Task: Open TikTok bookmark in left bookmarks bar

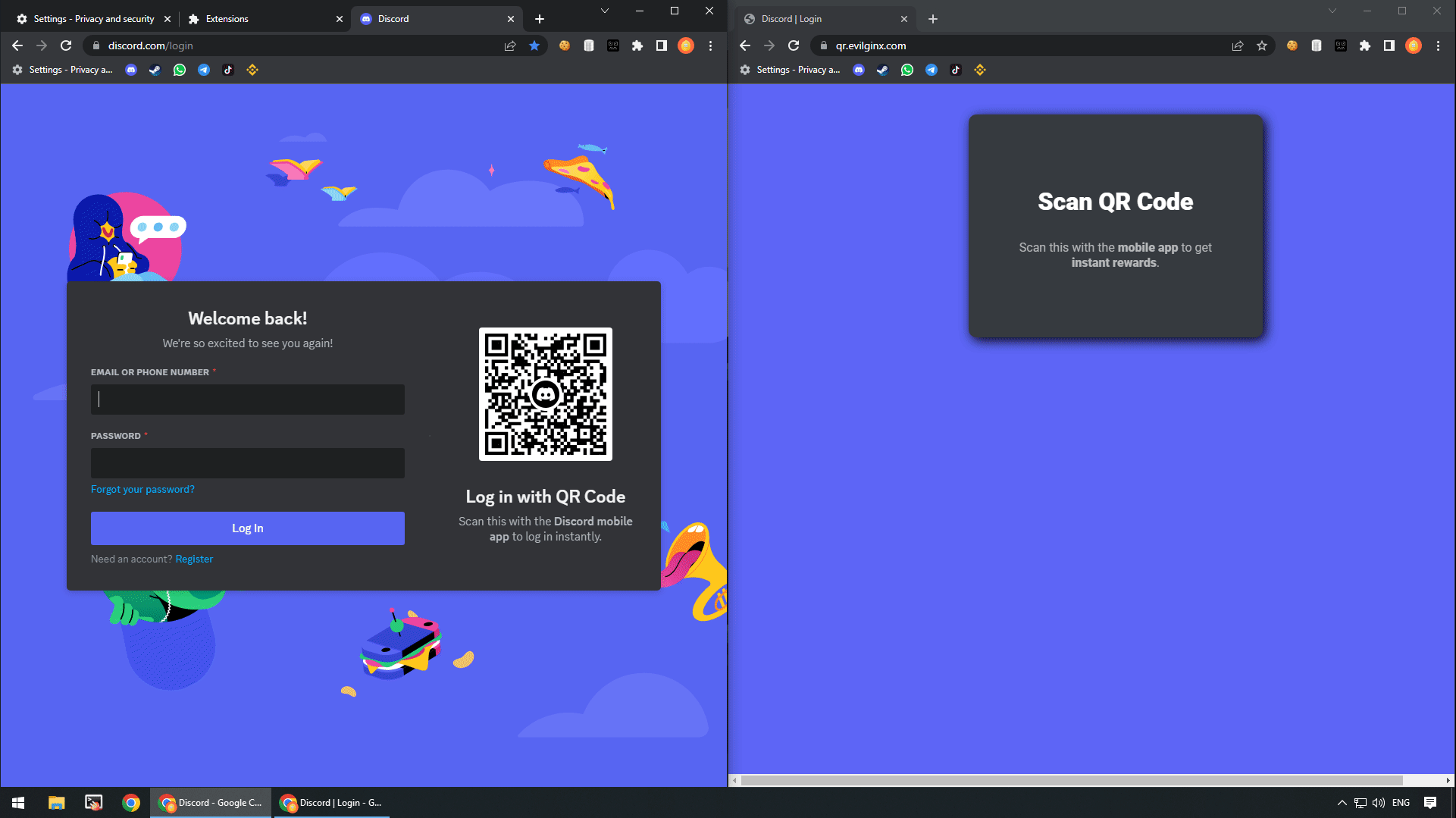Action: 228,70
